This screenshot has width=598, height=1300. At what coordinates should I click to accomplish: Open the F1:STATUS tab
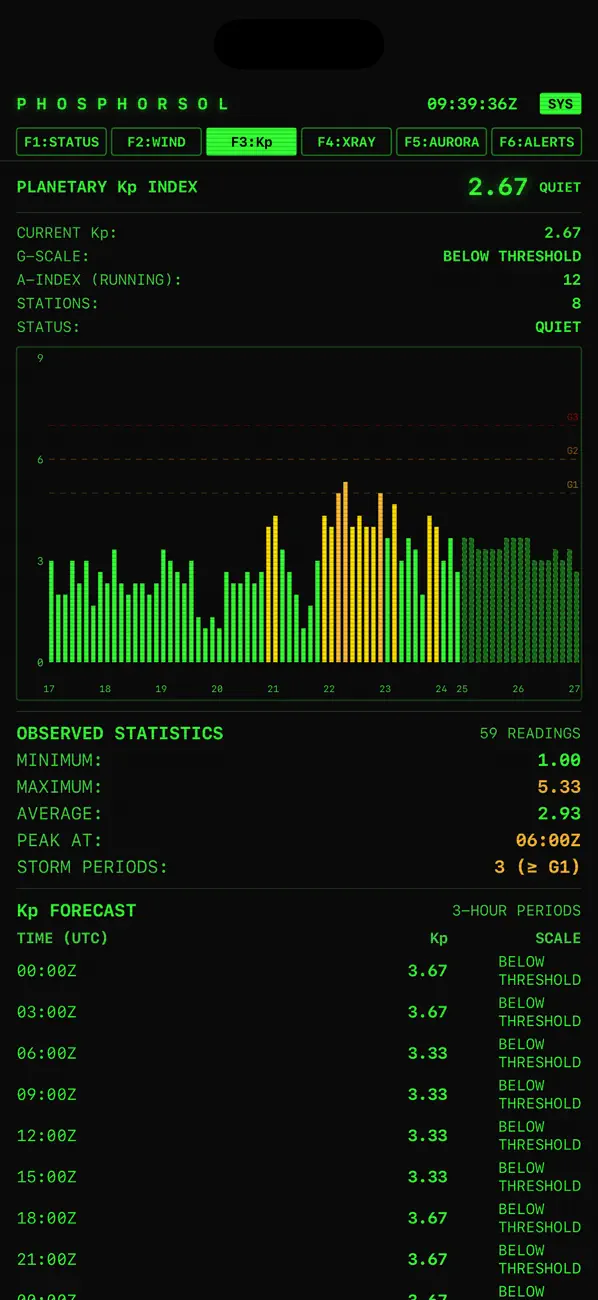tap(62, 142)
